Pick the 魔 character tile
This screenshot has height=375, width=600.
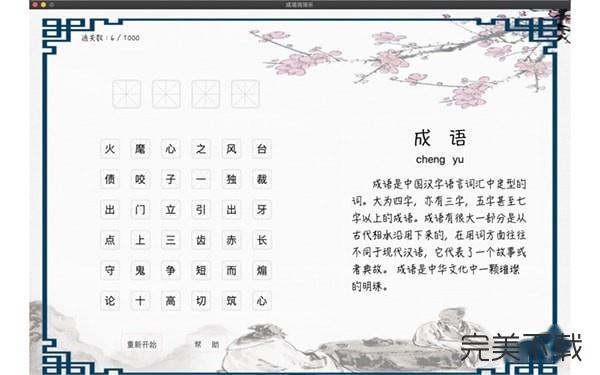click(x=140, y=149)
